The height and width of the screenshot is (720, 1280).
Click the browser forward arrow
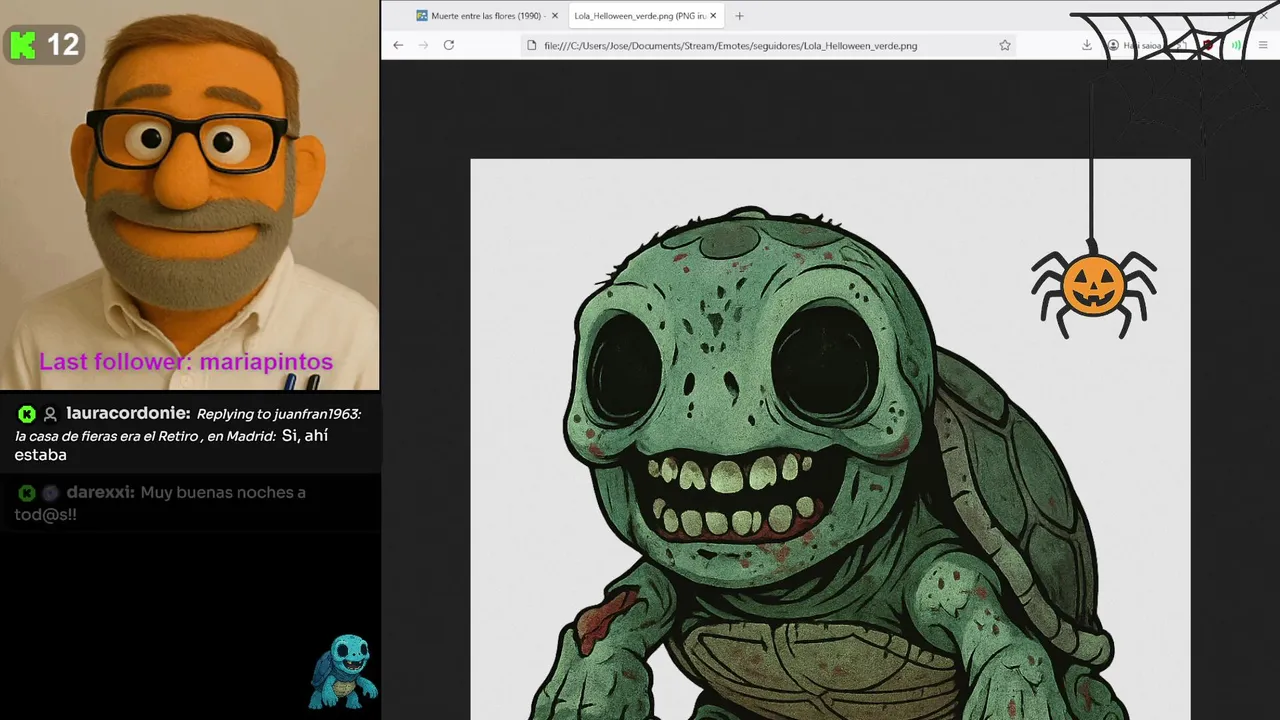(423, 45)
